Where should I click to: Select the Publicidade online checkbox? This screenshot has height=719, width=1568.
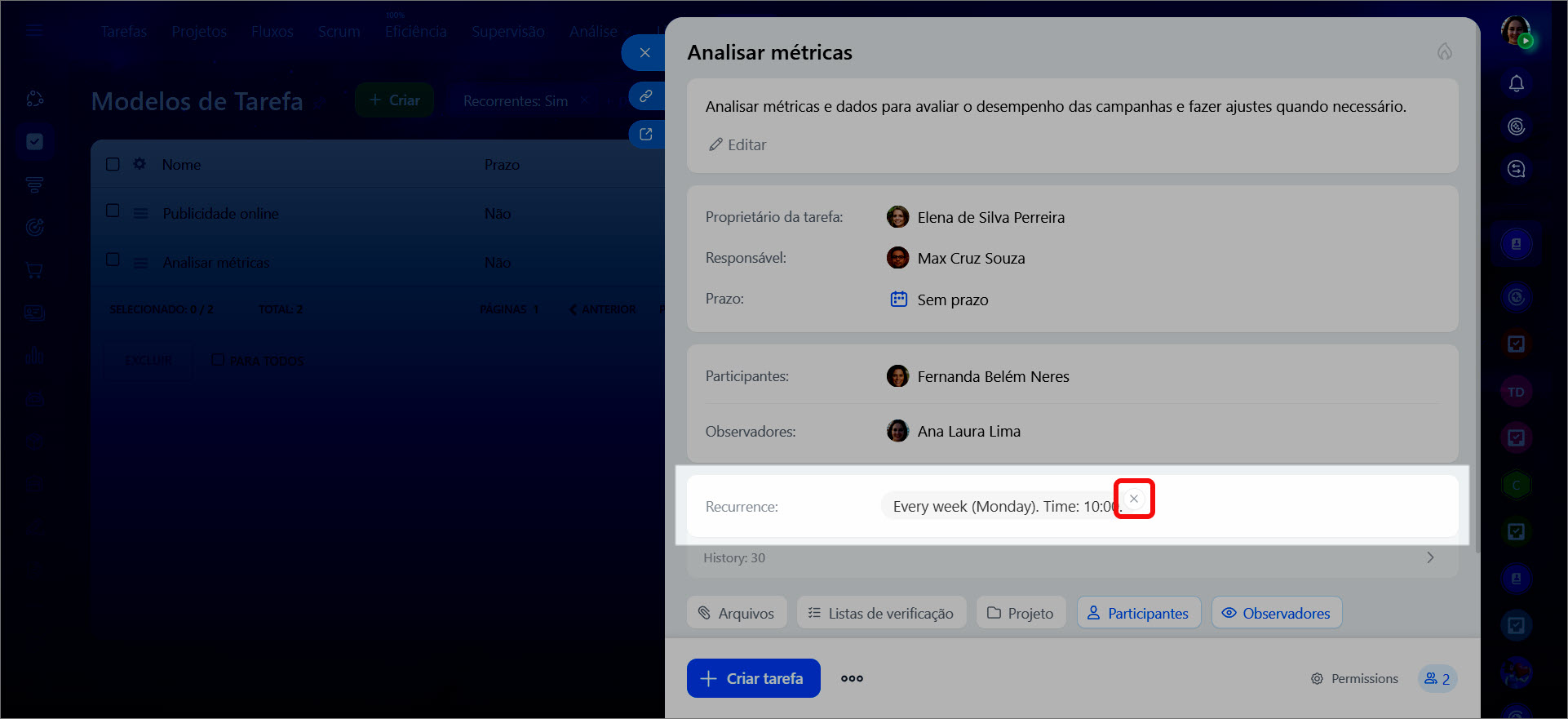tap(113, 211)
